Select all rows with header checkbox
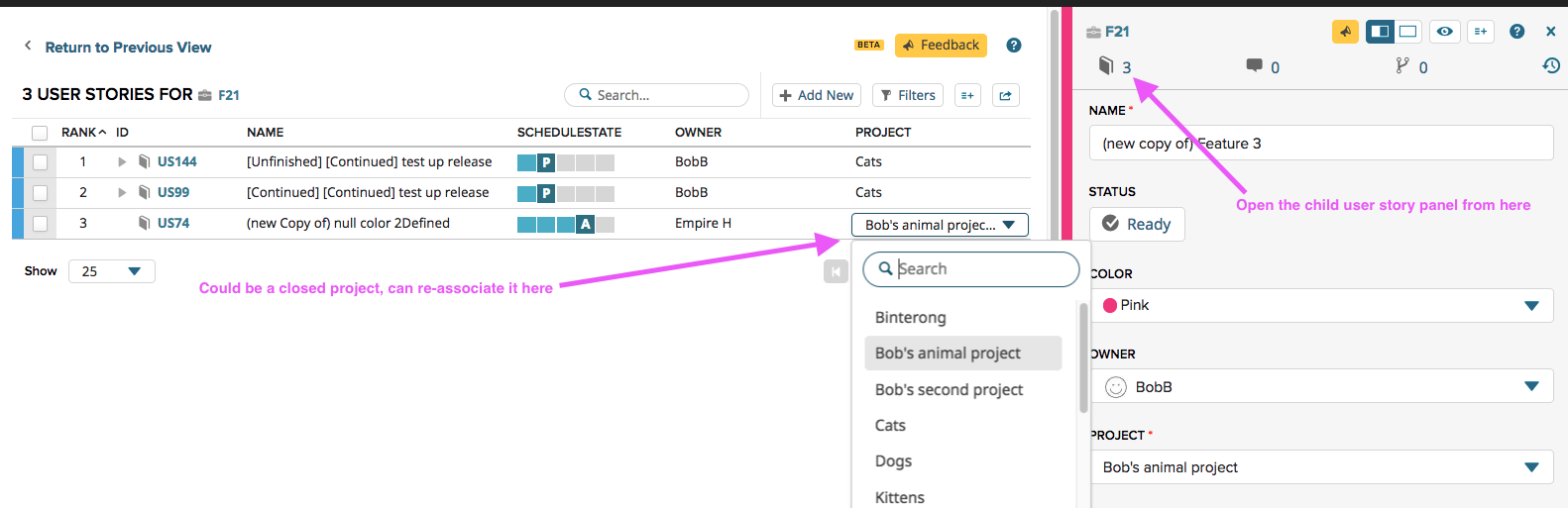This screenshot has width=1568, height=508. tap(40, 133)
